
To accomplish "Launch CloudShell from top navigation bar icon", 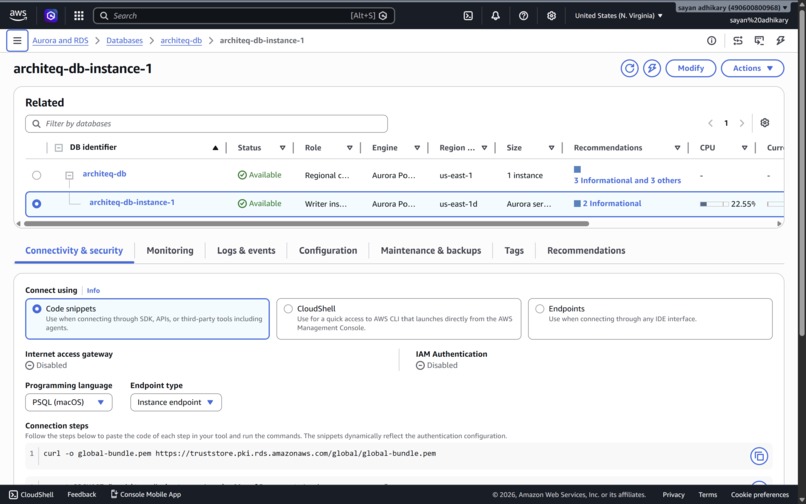I will coord(468,15).
